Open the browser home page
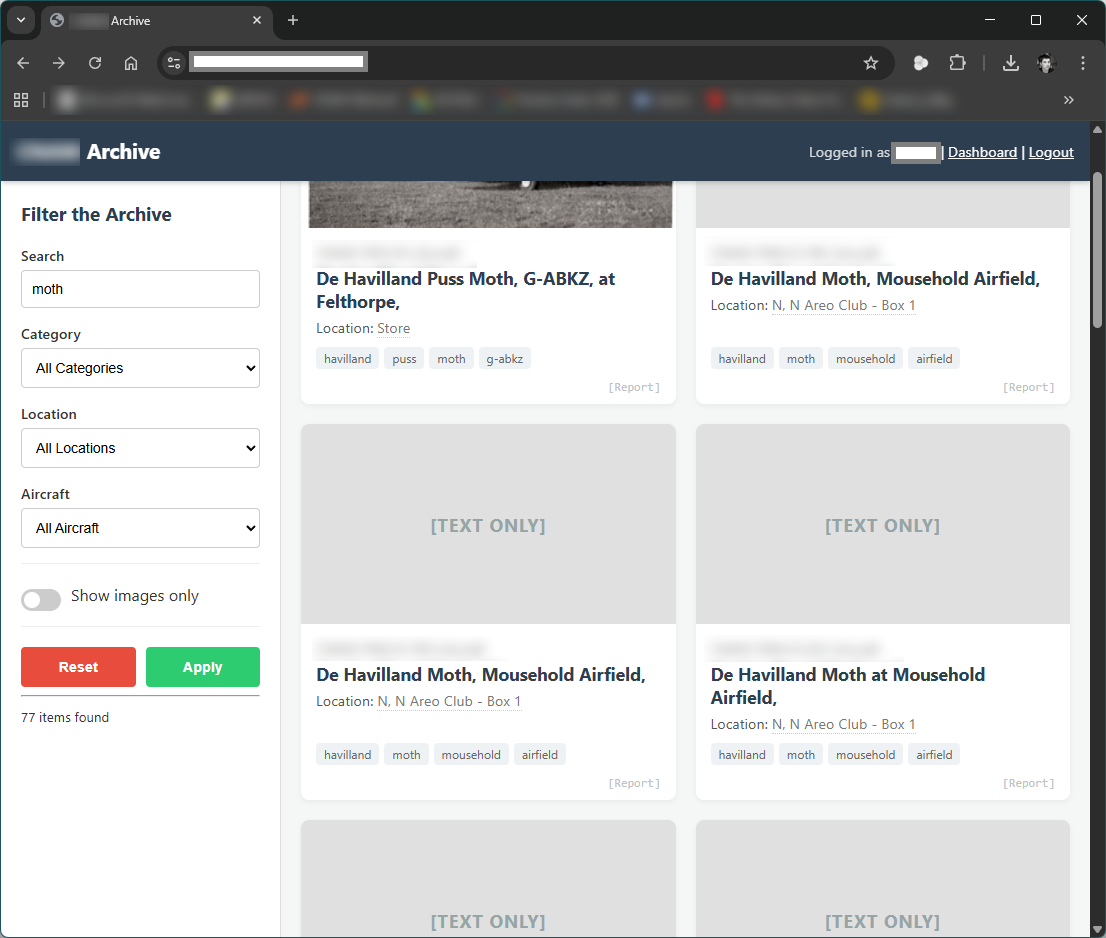Image resolution: width=1106 pixels, height=938 pixels. (x=130, y=63)
